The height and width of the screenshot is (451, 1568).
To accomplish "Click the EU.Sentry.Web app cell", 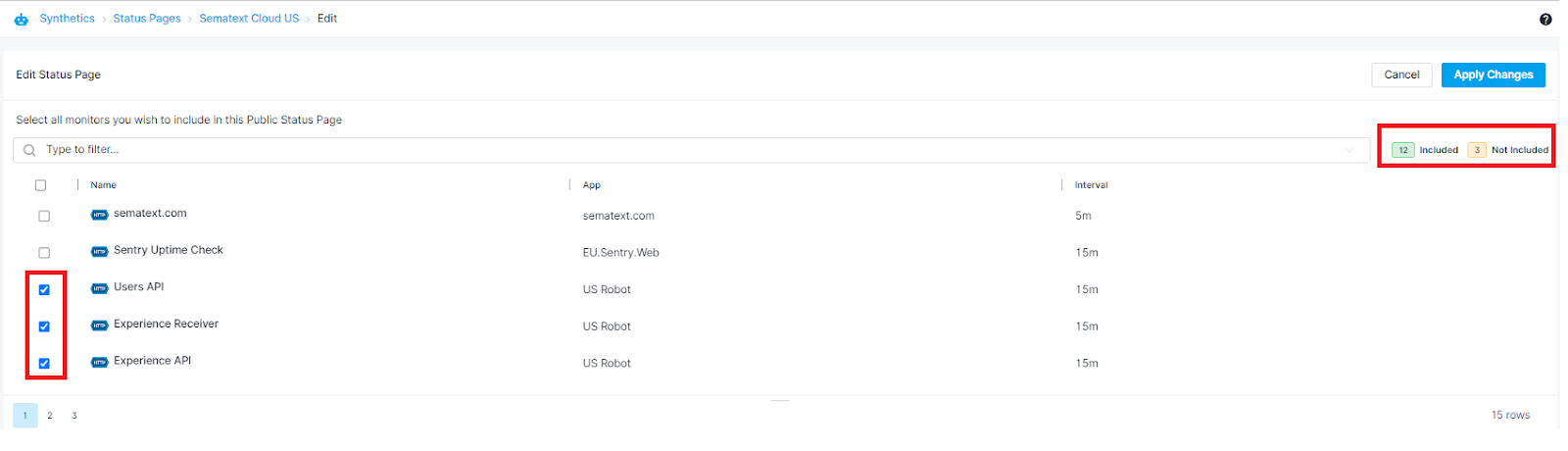I will [620, 253].
